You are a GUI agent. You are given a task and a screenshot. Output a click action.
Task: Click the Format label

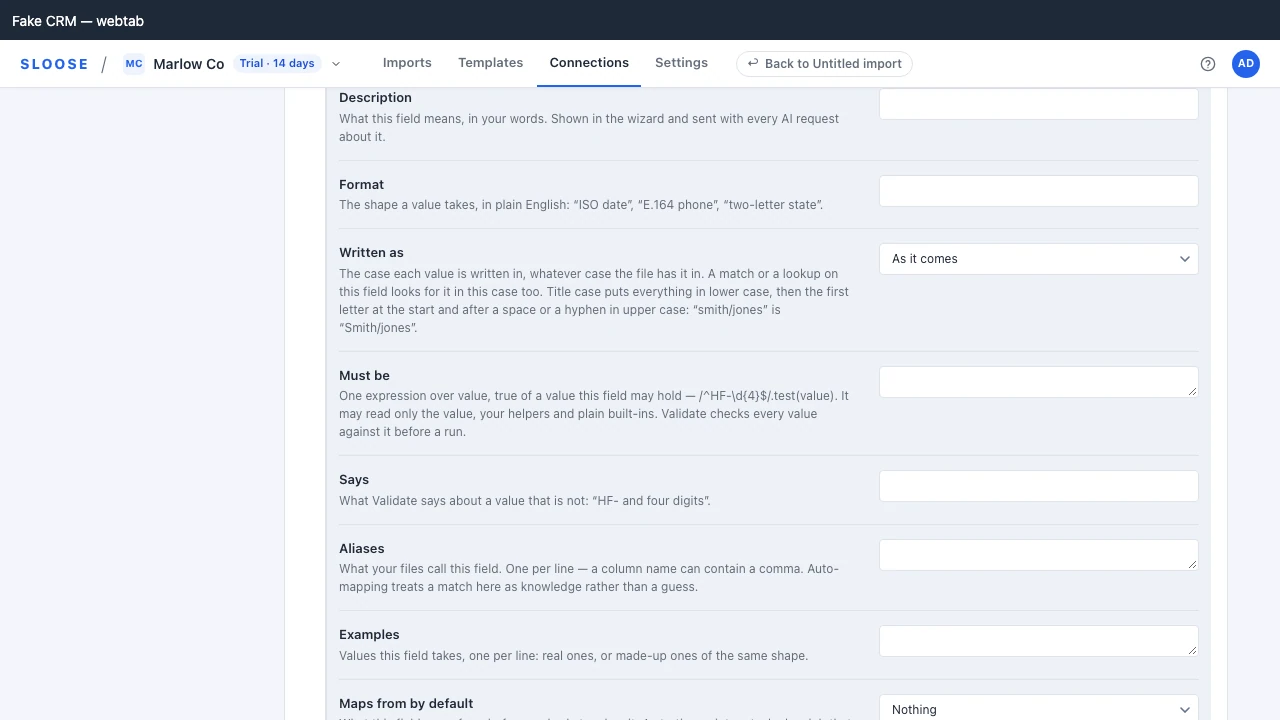pos(361,185)
